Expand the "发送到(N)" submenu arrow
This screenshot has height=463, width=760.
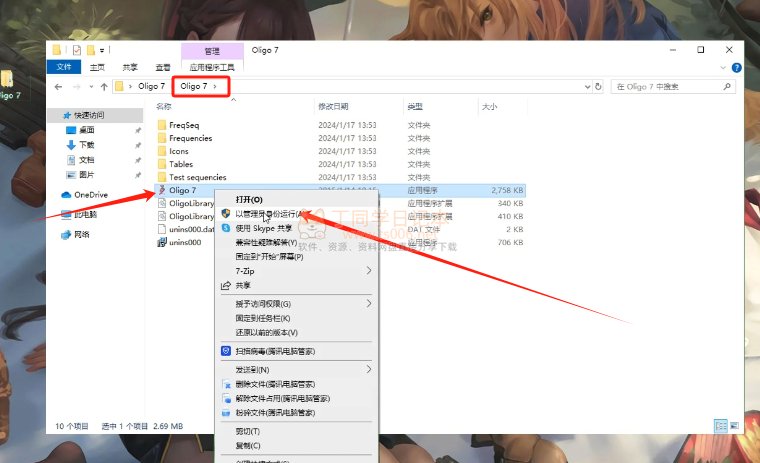369,369
